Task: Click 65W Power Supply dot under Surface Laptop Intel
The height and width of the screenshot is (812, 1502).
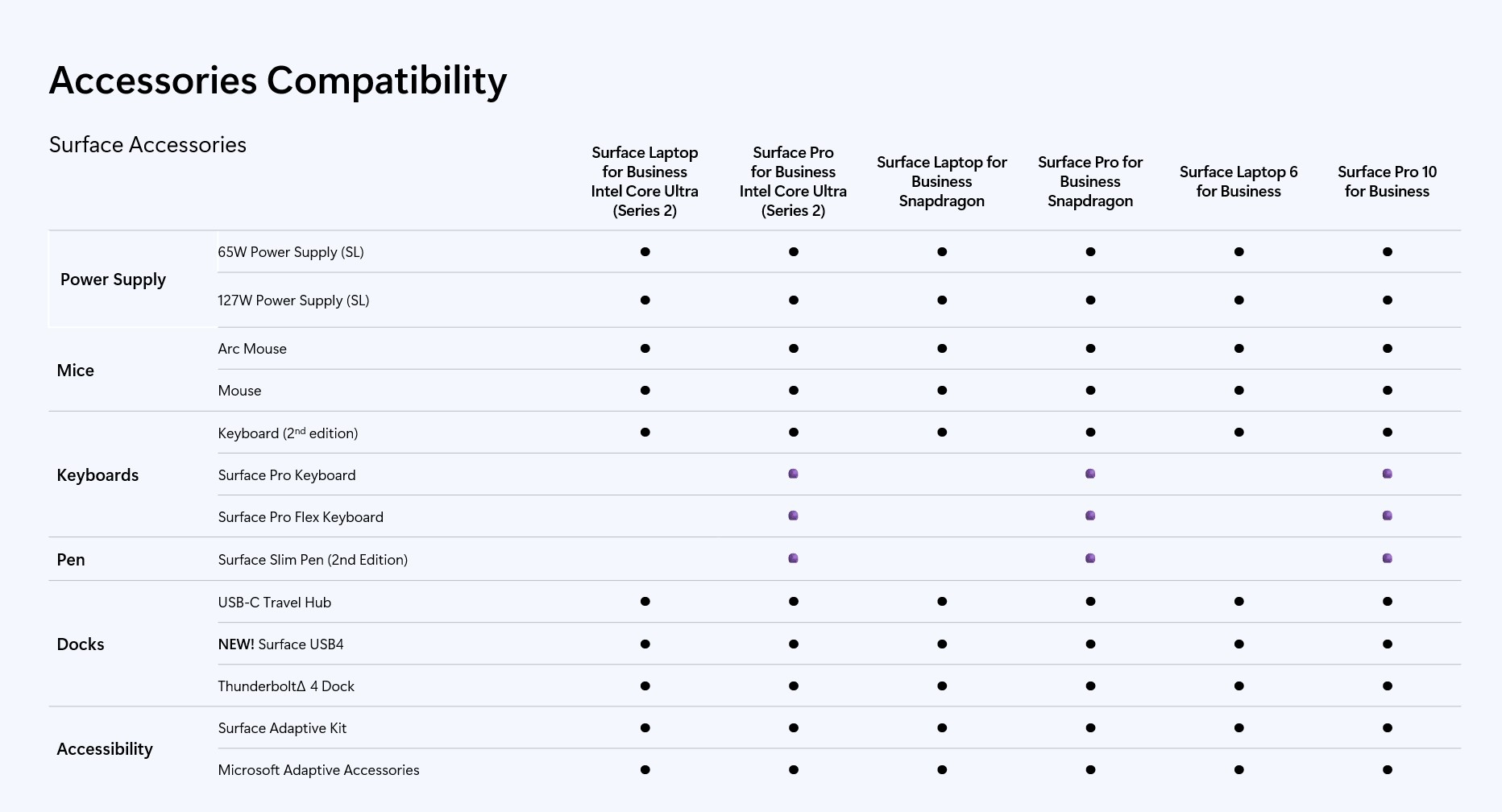Action: pyautogui.click(x=645, y=252)
